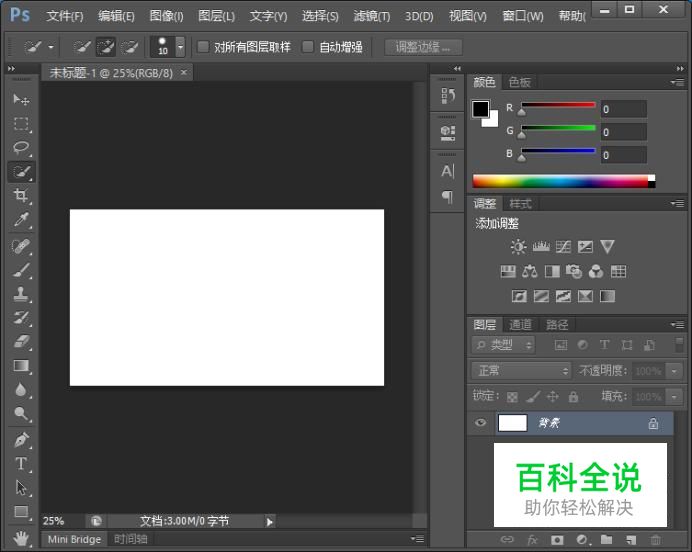
Task: Select the Horizontal Type tool
Action: 21,463
